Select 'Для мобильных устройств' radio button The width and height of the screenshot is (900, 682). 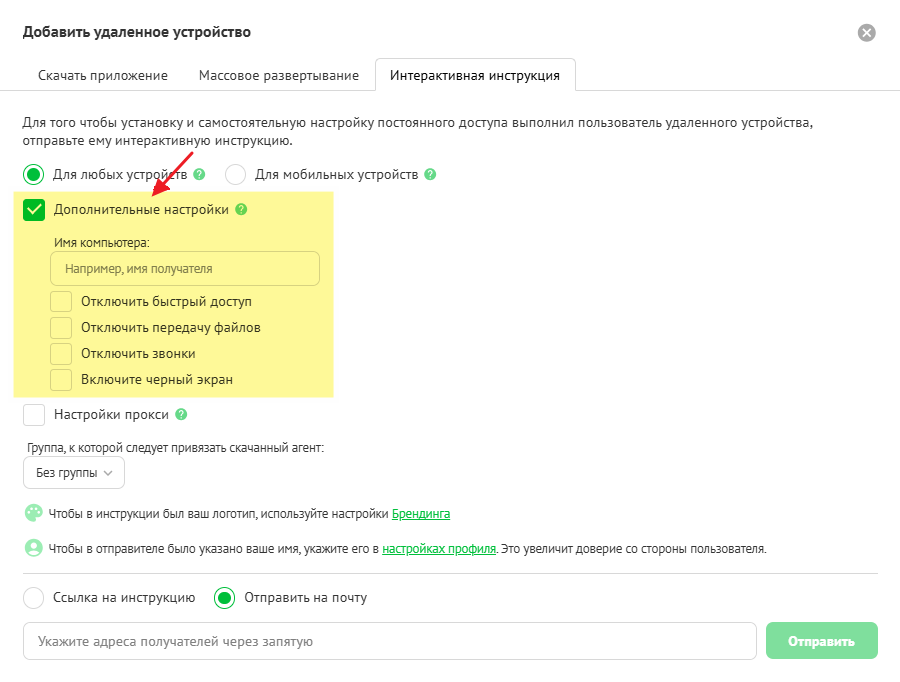tap(236, 174)
